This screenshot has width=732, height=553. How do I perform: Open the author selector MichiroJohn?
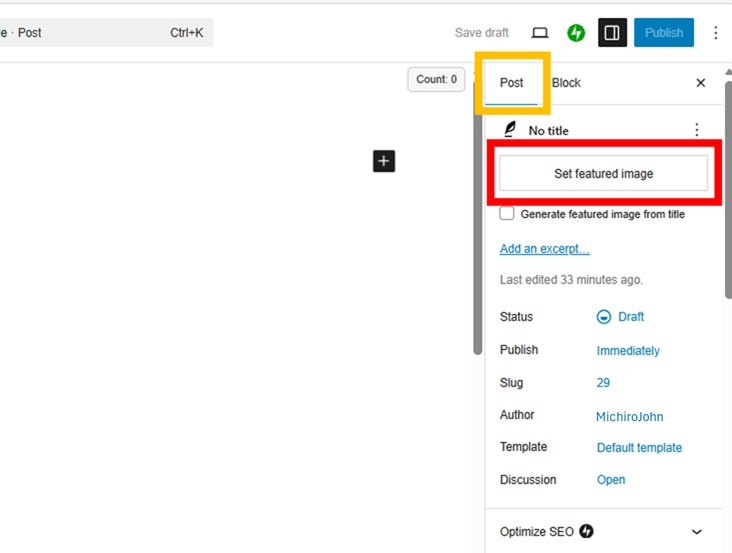[x=629, y=416]
